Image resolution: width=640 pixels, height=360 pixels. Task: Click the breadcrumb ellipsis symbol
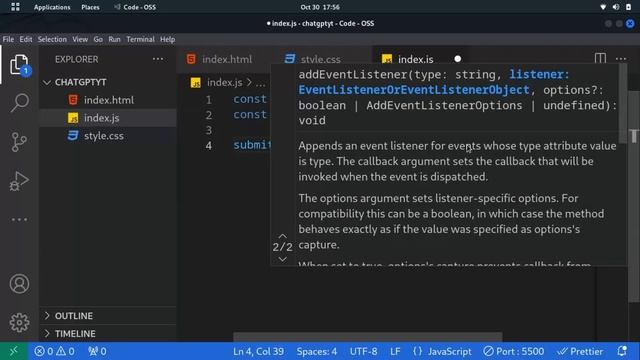pos(260,83)
